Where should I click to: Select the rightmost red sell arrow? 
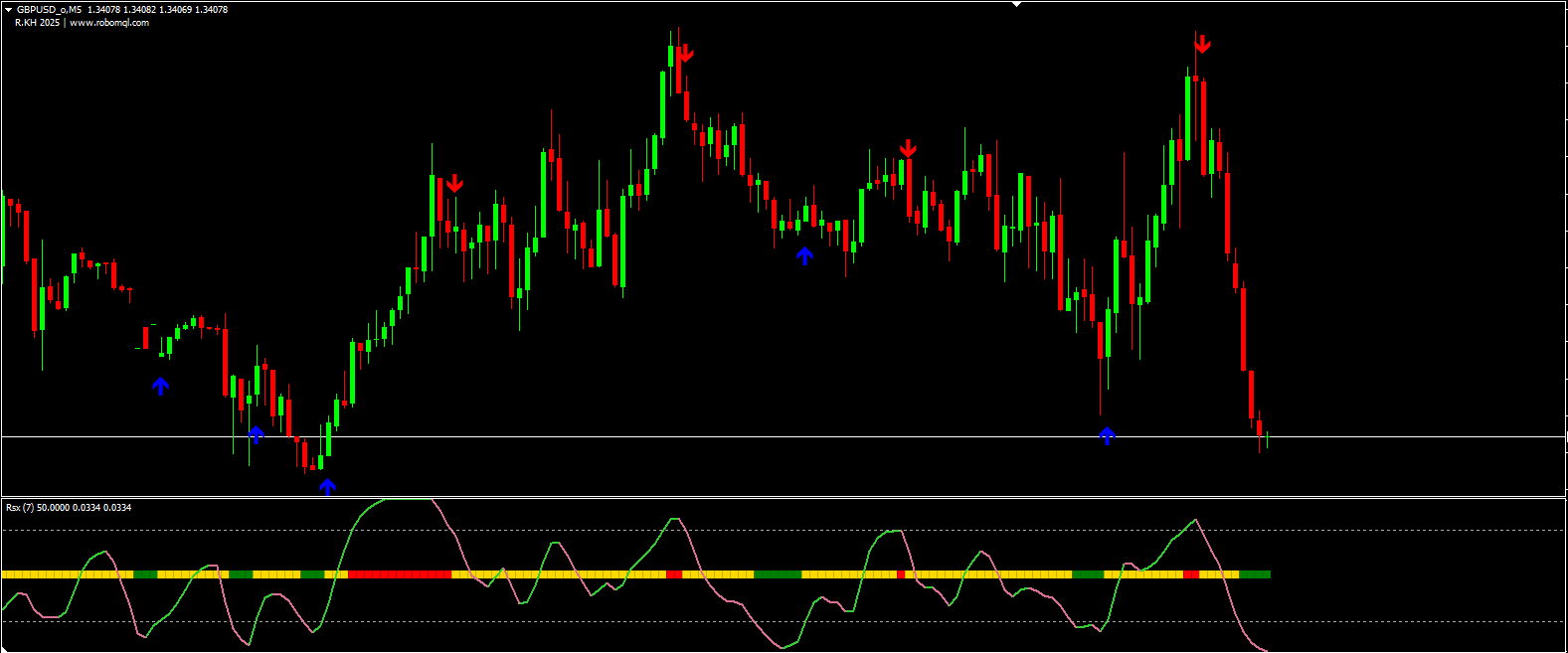[x=1202, y=44]
